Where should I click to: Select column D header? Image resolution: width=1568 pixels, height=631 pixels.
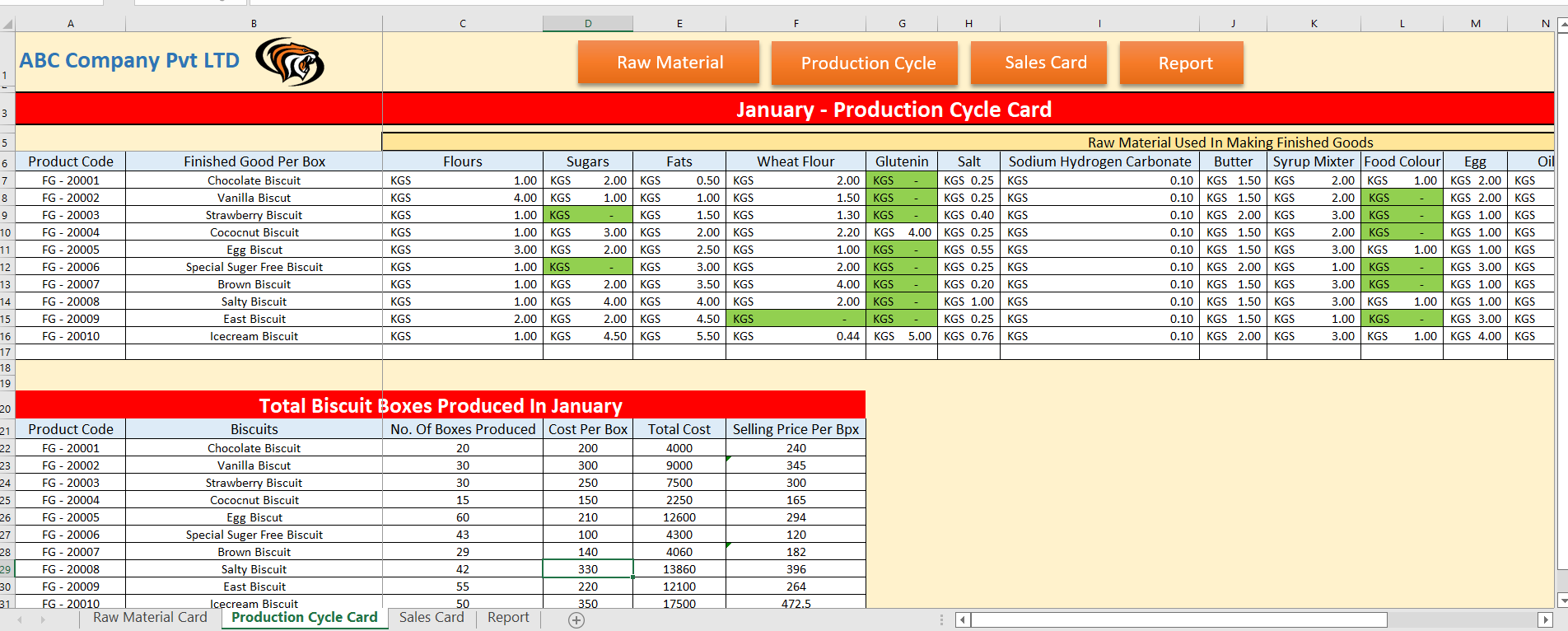[588, 24]
